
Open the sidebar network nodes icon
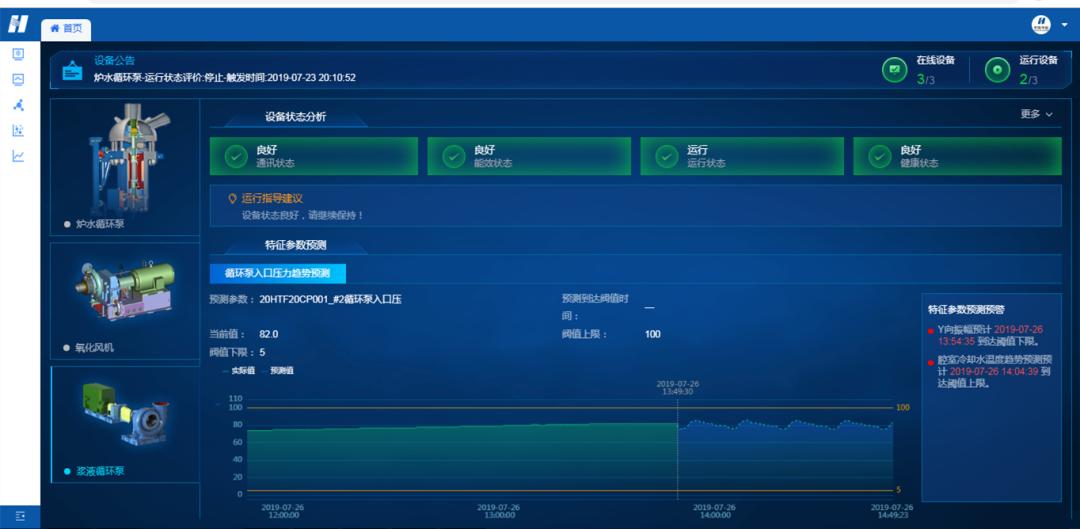[x=19, y=105]
